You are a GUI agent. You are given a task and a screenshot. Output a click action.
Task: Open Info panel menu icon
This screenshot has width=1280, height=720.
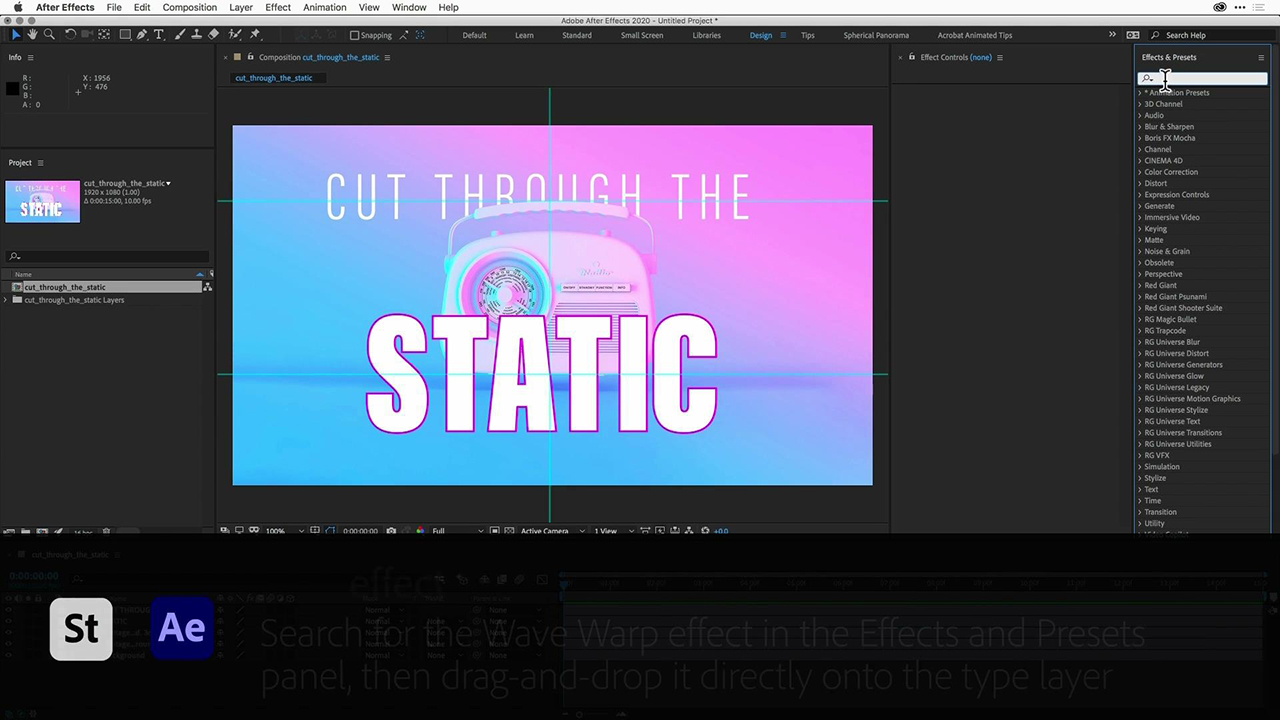tap(30, 57)
